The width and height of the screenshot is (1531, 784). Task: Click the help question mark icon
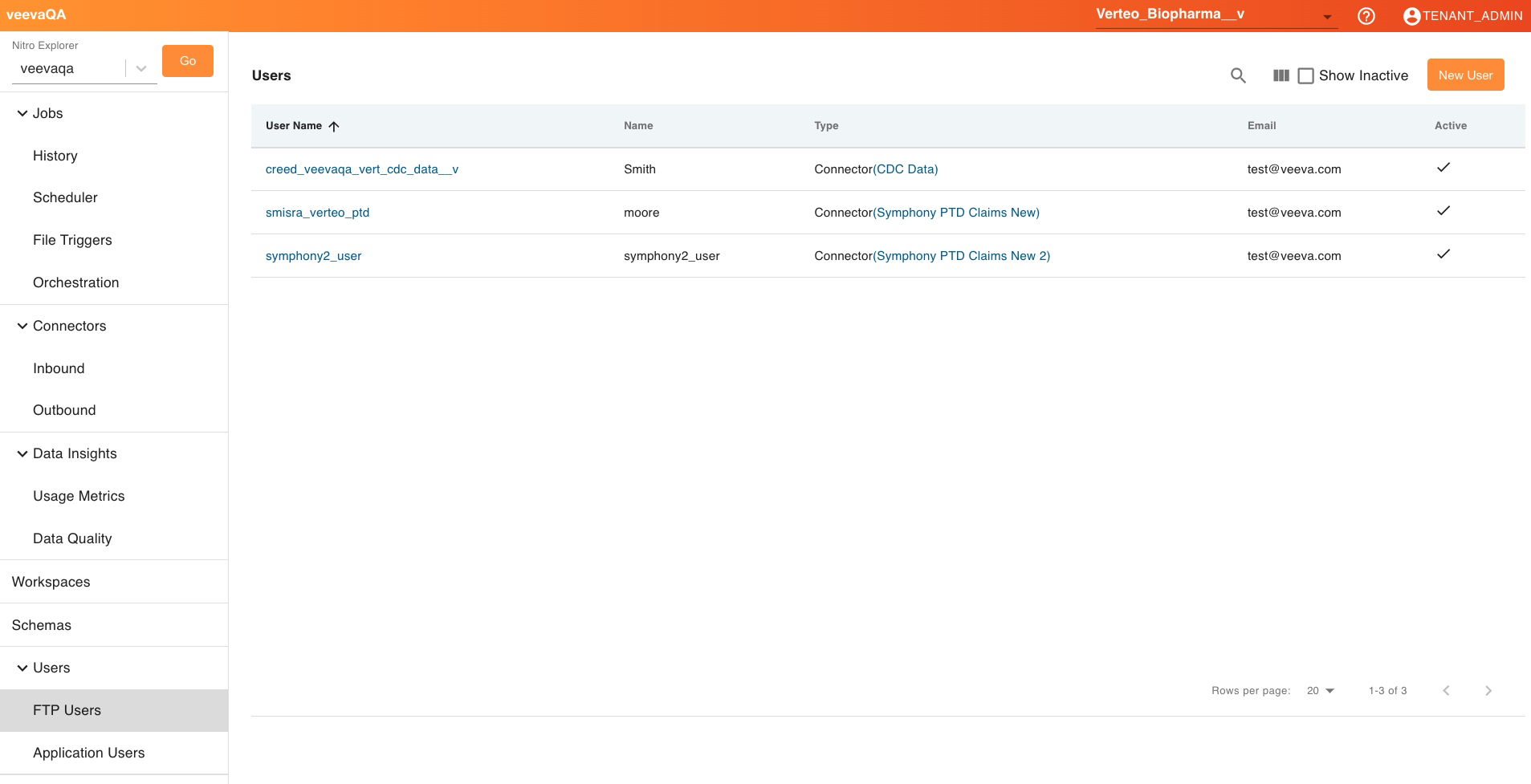click(x=1366, y=16)
